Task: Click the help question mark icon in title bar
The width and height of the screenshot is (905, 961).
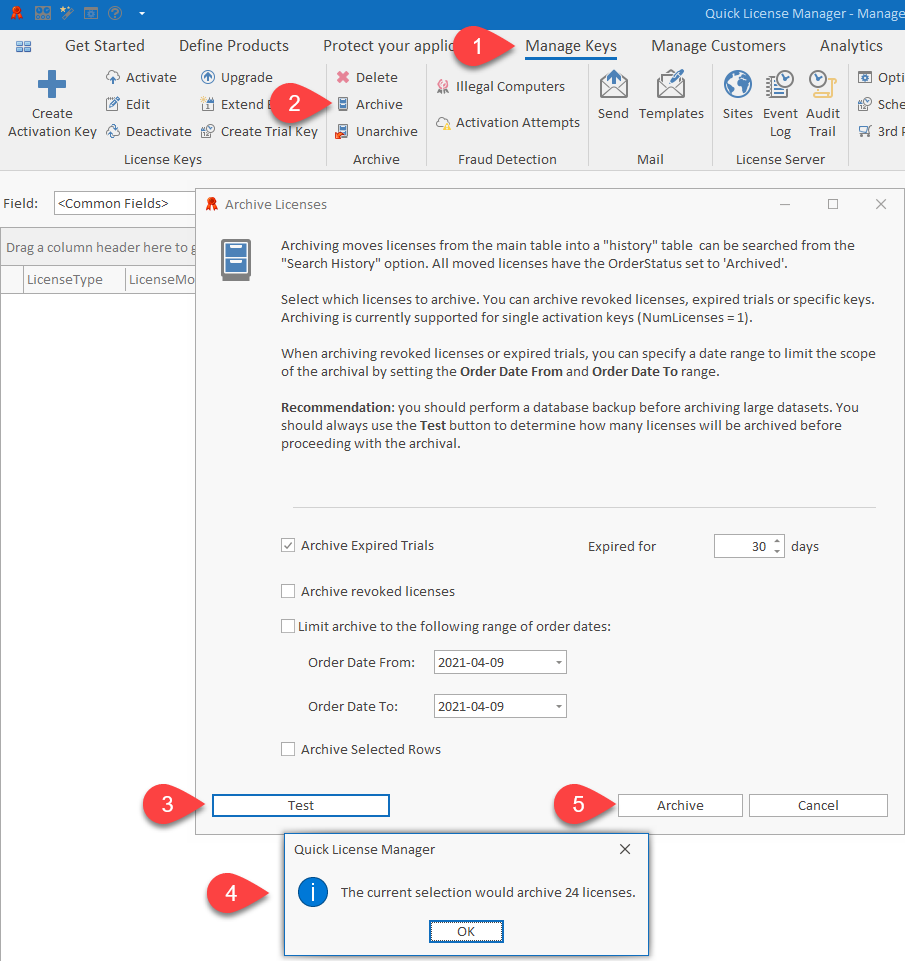Action: [115, 13]
